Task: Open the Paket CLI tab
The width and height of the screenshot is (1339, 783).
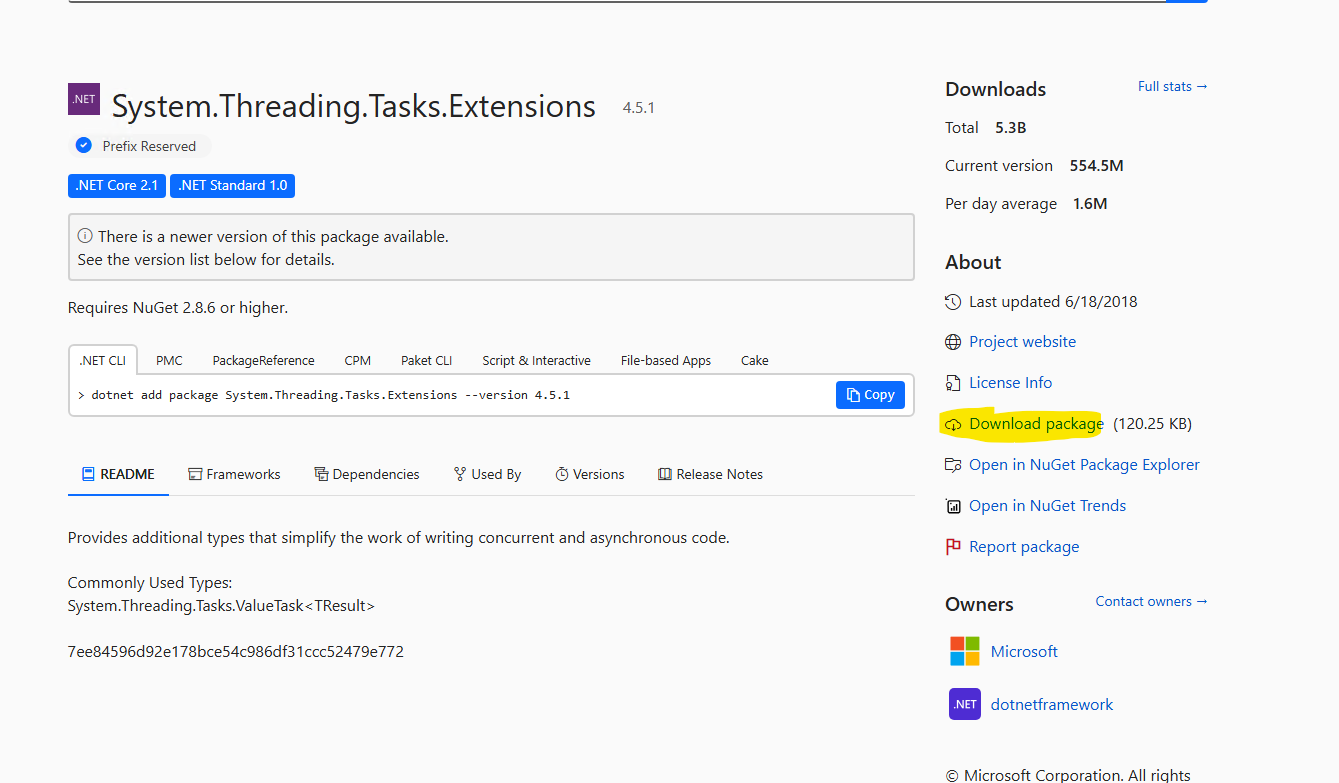Action: 426,361
